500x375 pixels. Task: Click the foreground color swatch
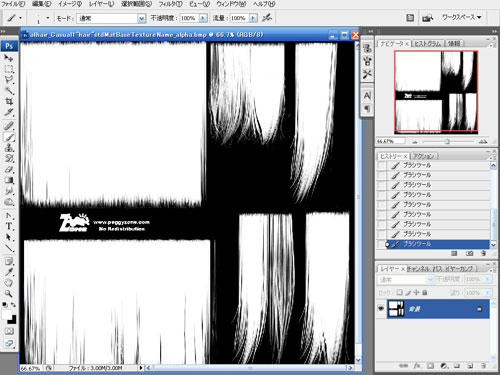[x=7, y=315]
